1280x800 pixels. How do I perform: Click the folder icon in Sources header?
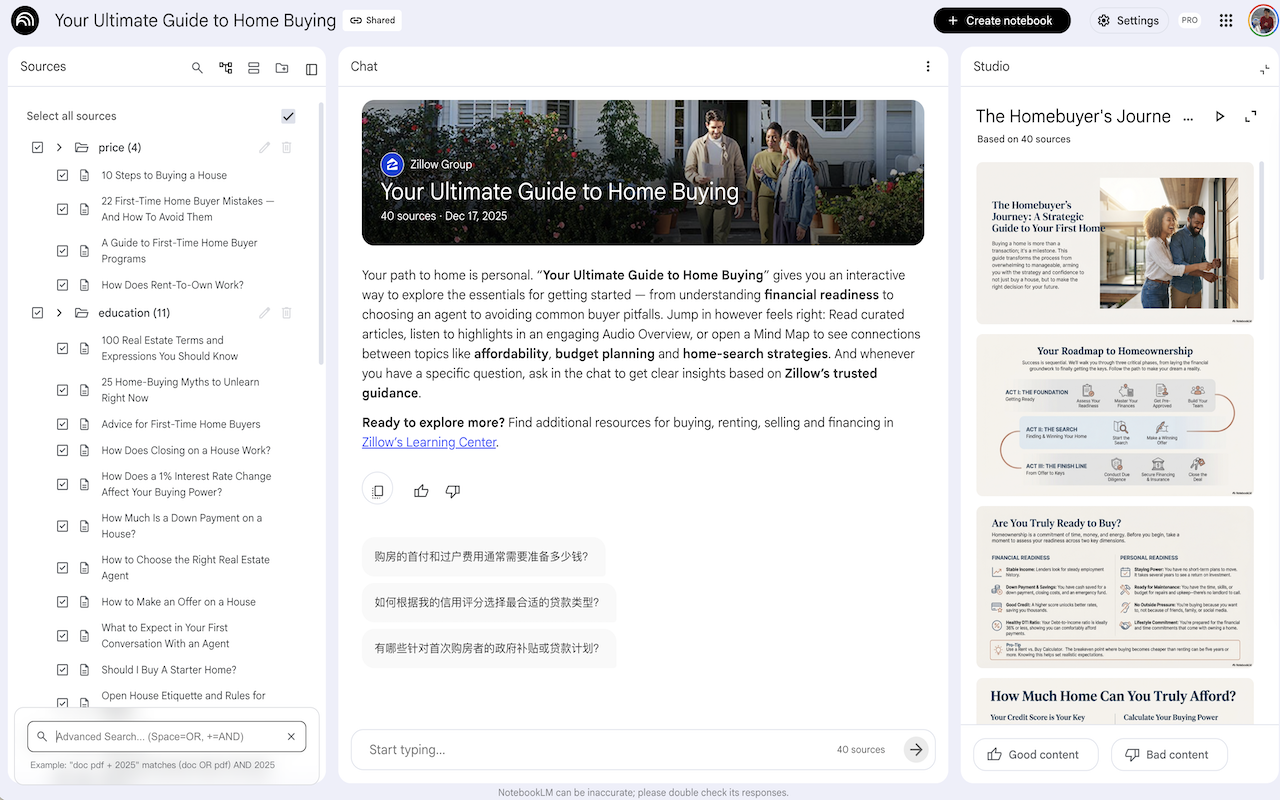[282, 68]
